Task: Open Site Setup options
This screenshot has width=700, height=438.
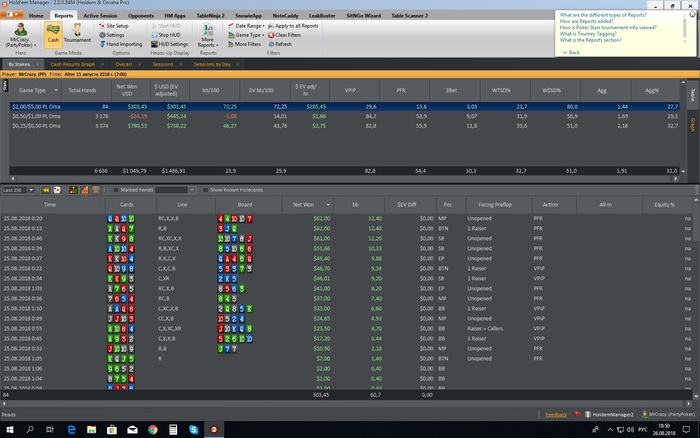Action: tap(114, 26)
